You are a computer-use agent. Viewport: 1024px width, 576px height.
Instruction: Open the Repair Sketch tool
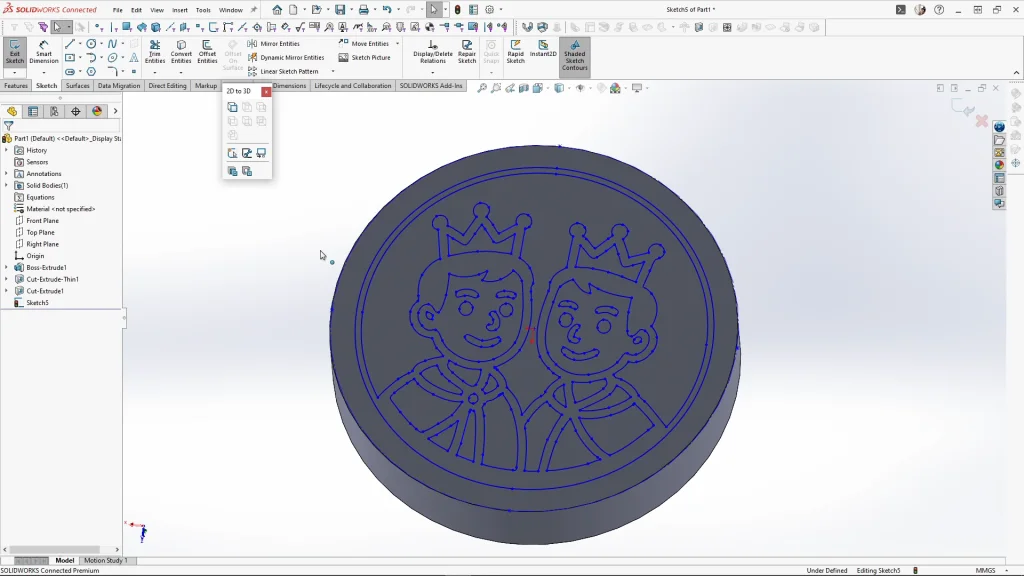(467, 52)
